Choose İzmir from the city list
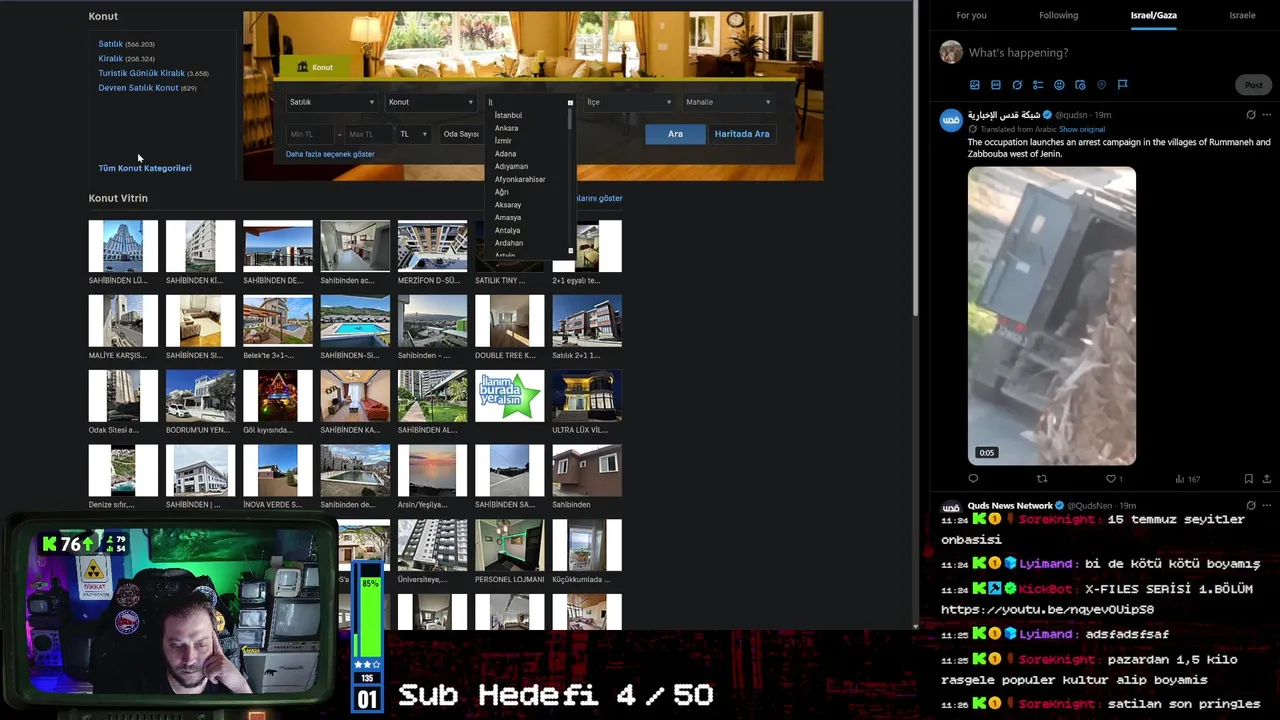The width and height of the screenshot is (1280, 720). point(503,141)
